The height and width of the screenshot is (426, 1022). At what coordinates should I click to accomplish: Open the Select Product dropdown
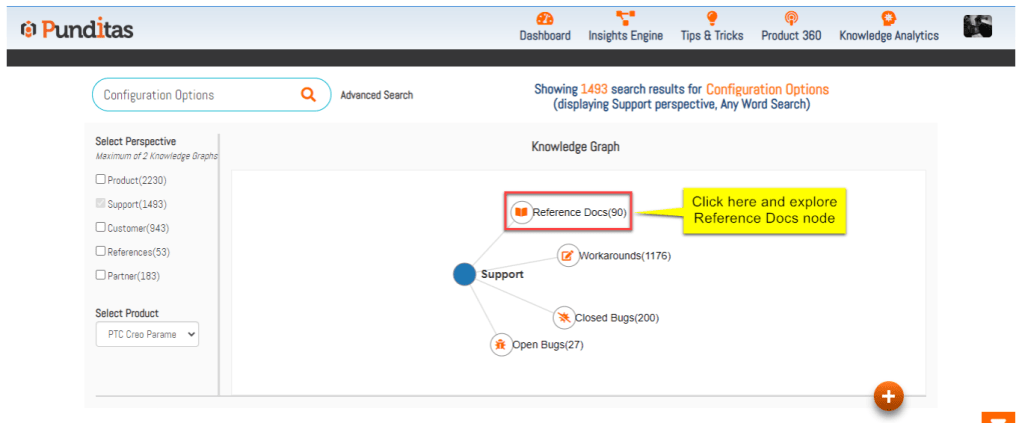tap(147, 334)
